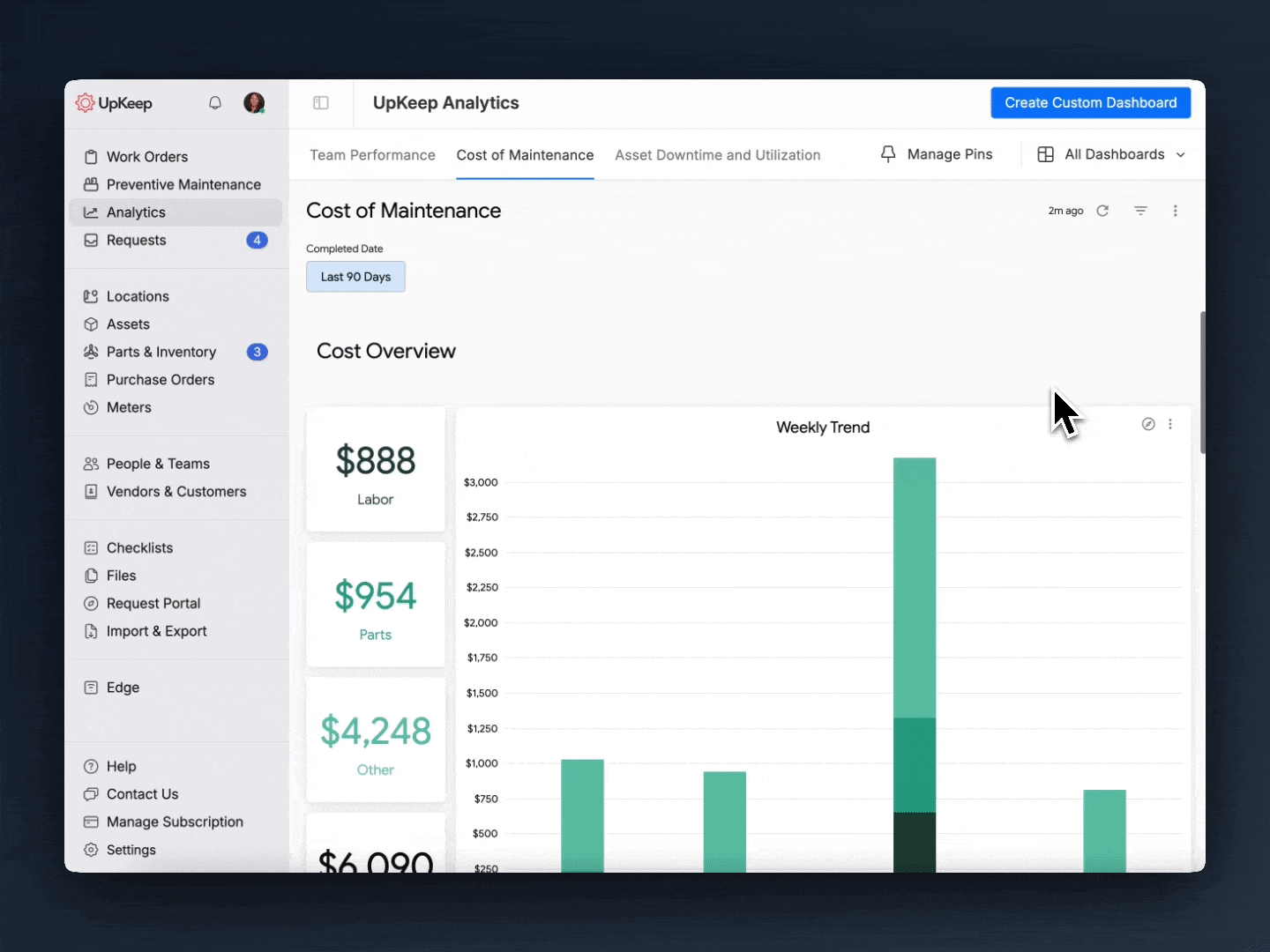Click the UpKeep Analytics page title
This screenshot has width=1270, height=952.
point(445,103)
